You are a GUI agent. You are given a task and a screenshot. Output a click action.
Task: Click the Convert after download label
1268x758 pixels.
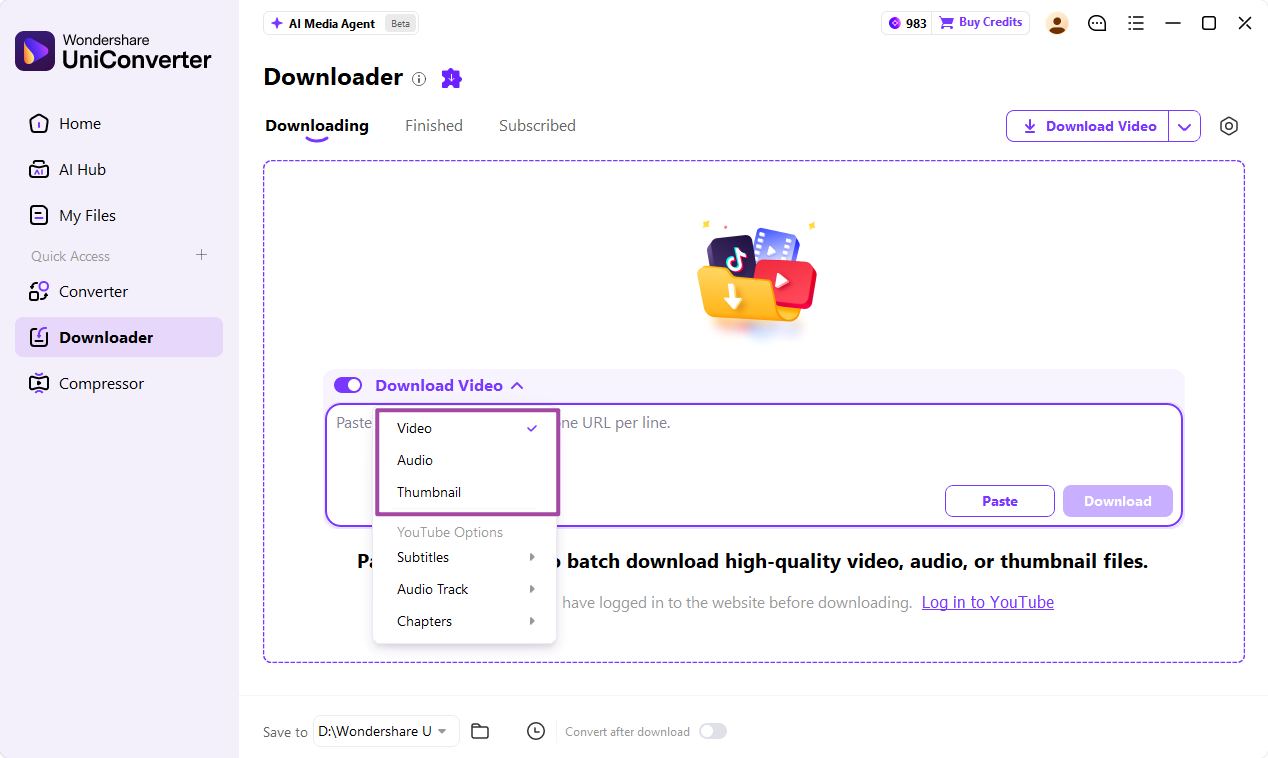click(x=627, y=732)
